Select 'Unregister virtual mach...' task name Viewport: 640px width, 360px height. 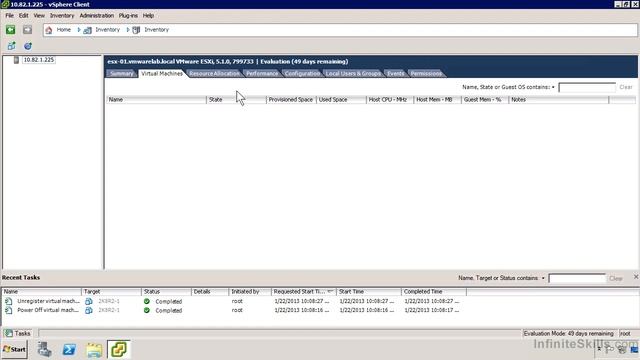point(48,301)
